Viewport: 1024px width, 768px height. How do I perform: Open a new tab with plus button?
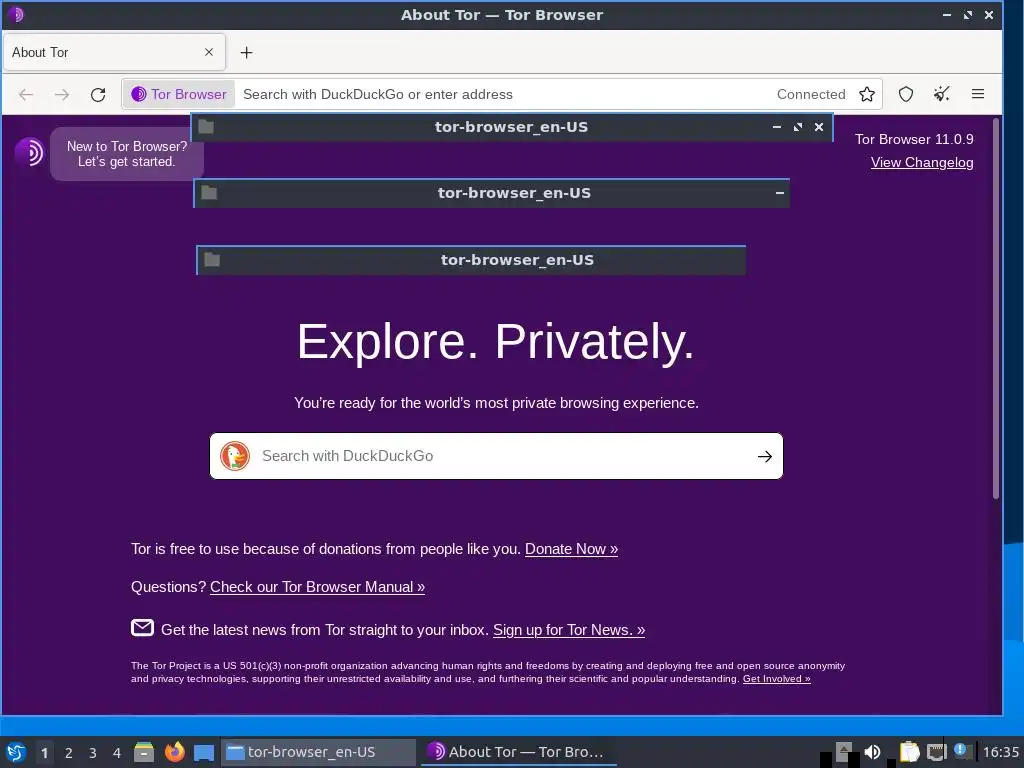(246, 52)
